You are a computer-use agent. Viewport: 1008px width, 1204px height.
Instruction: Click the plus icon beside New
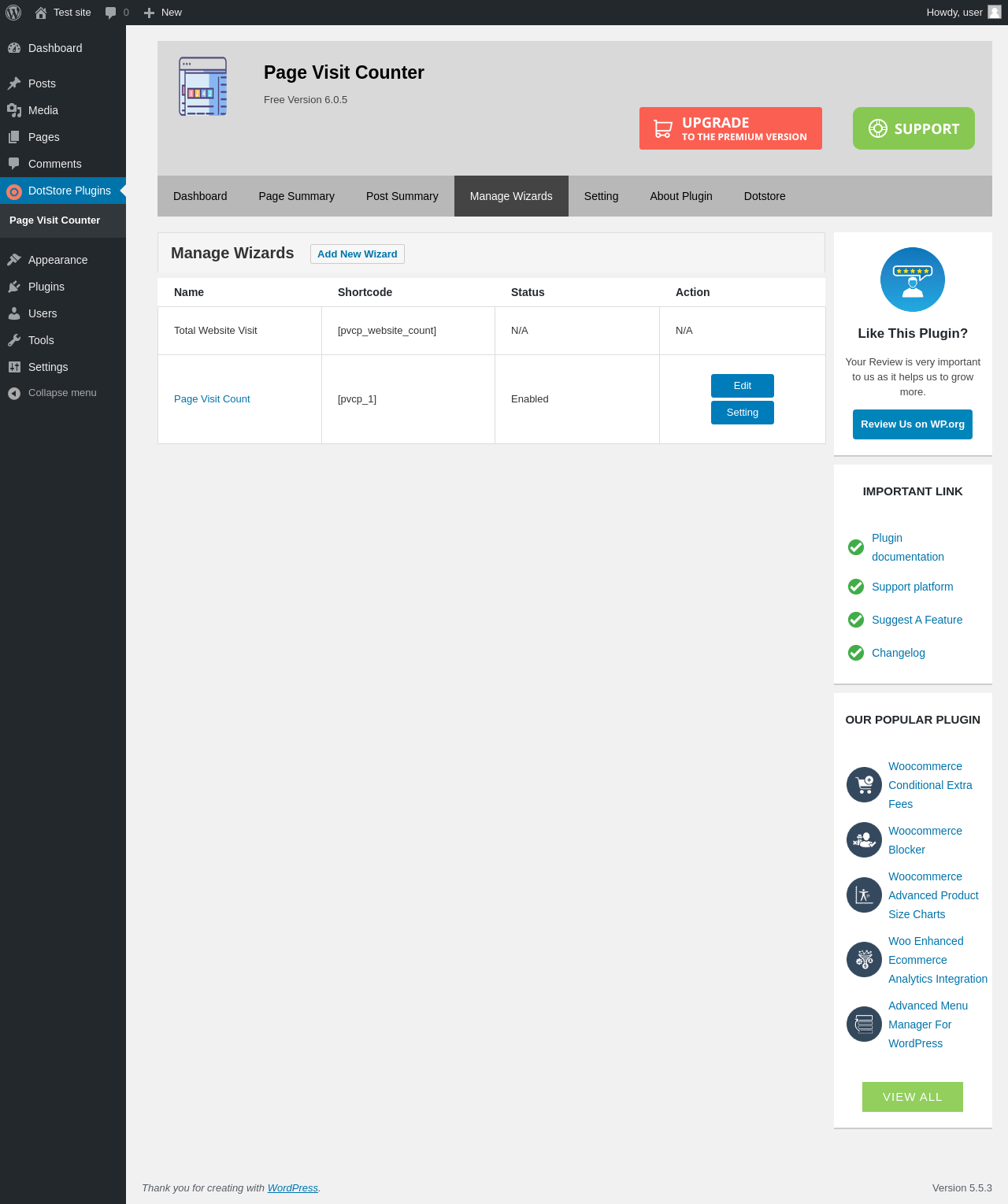(149, 13)
